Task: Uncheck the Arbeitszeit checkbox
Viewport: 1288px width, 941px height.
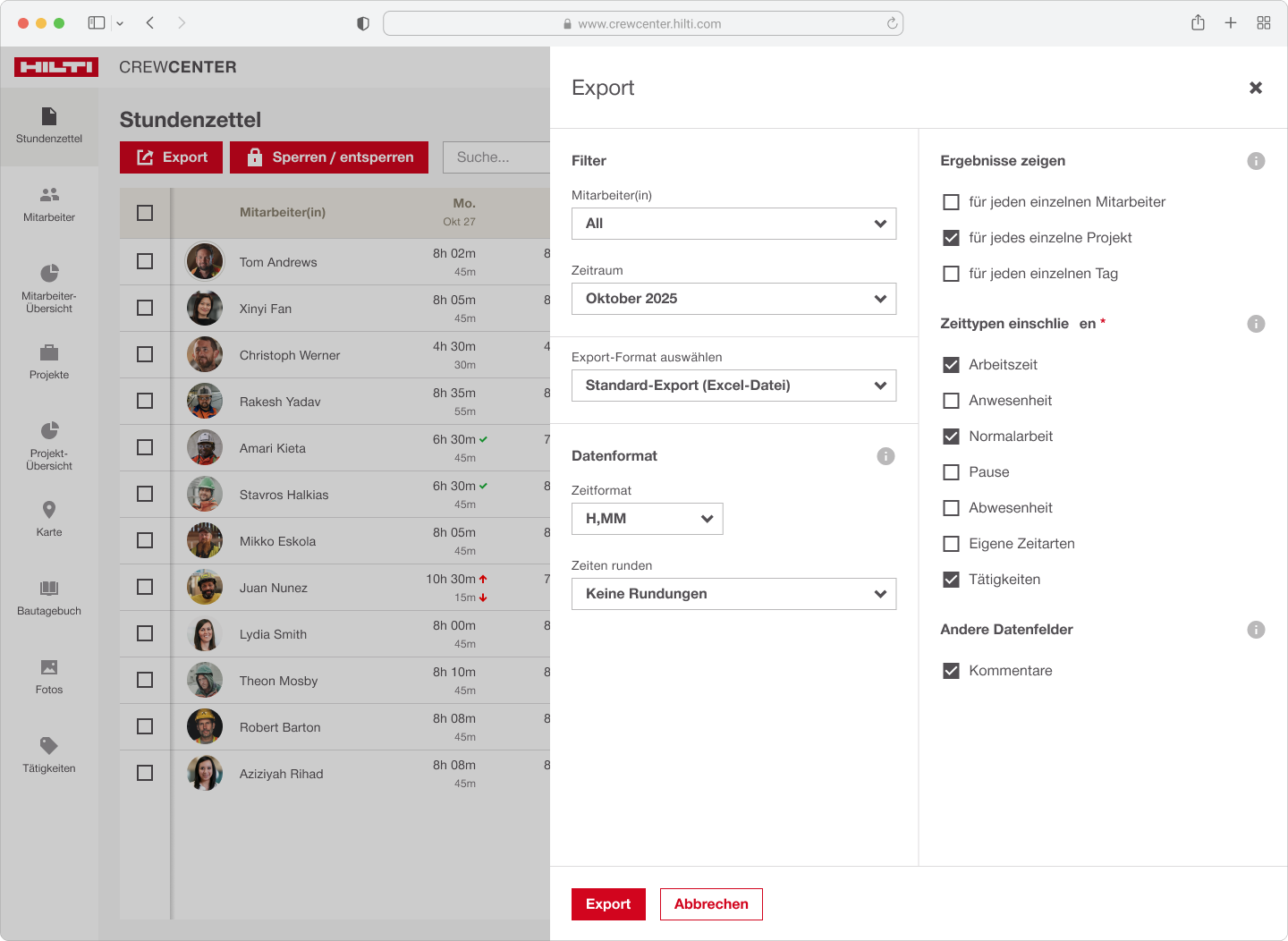Action: tap(951, 365)
